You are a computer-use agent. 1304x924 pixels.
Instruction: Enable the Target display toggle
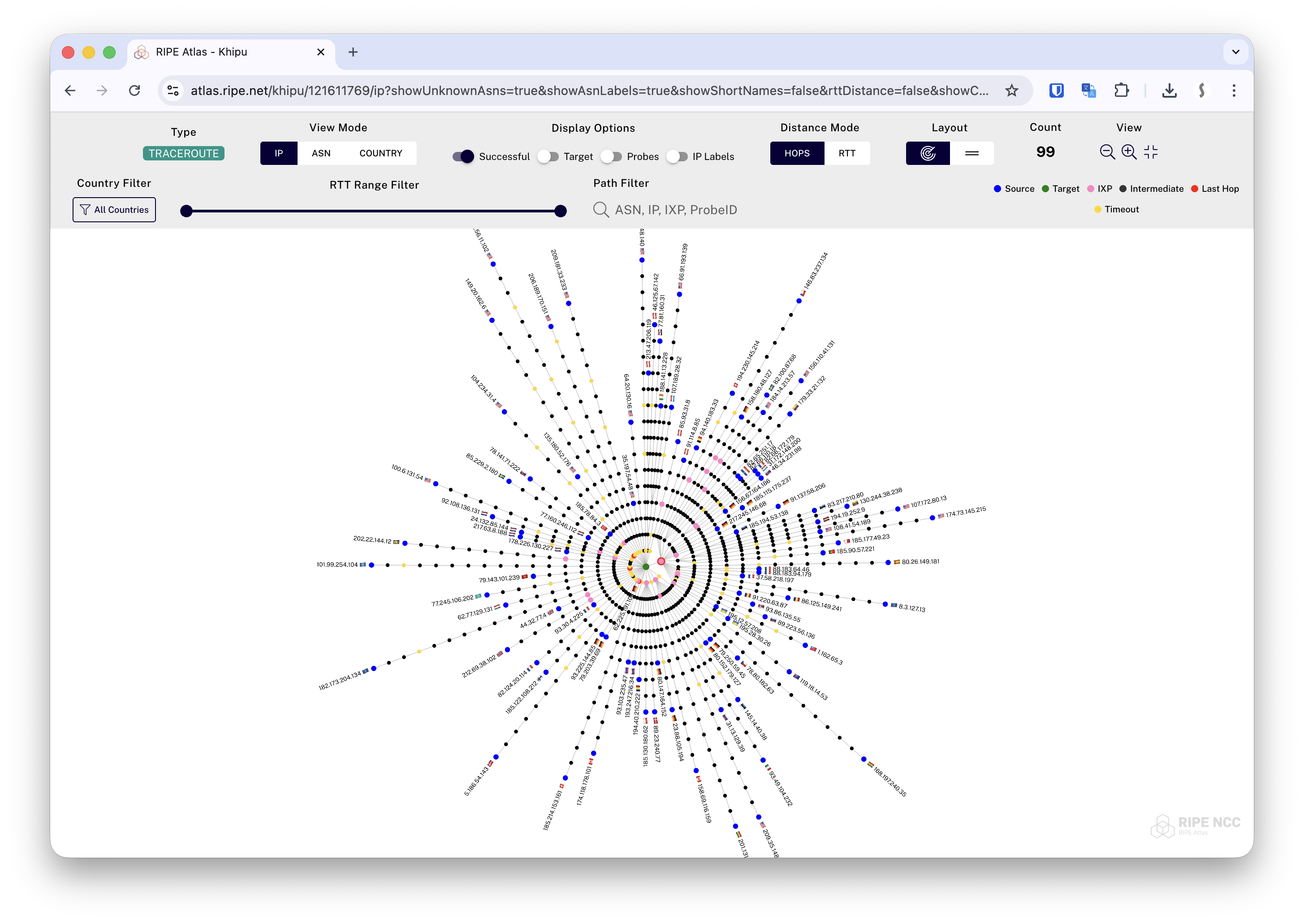point(549,156)
